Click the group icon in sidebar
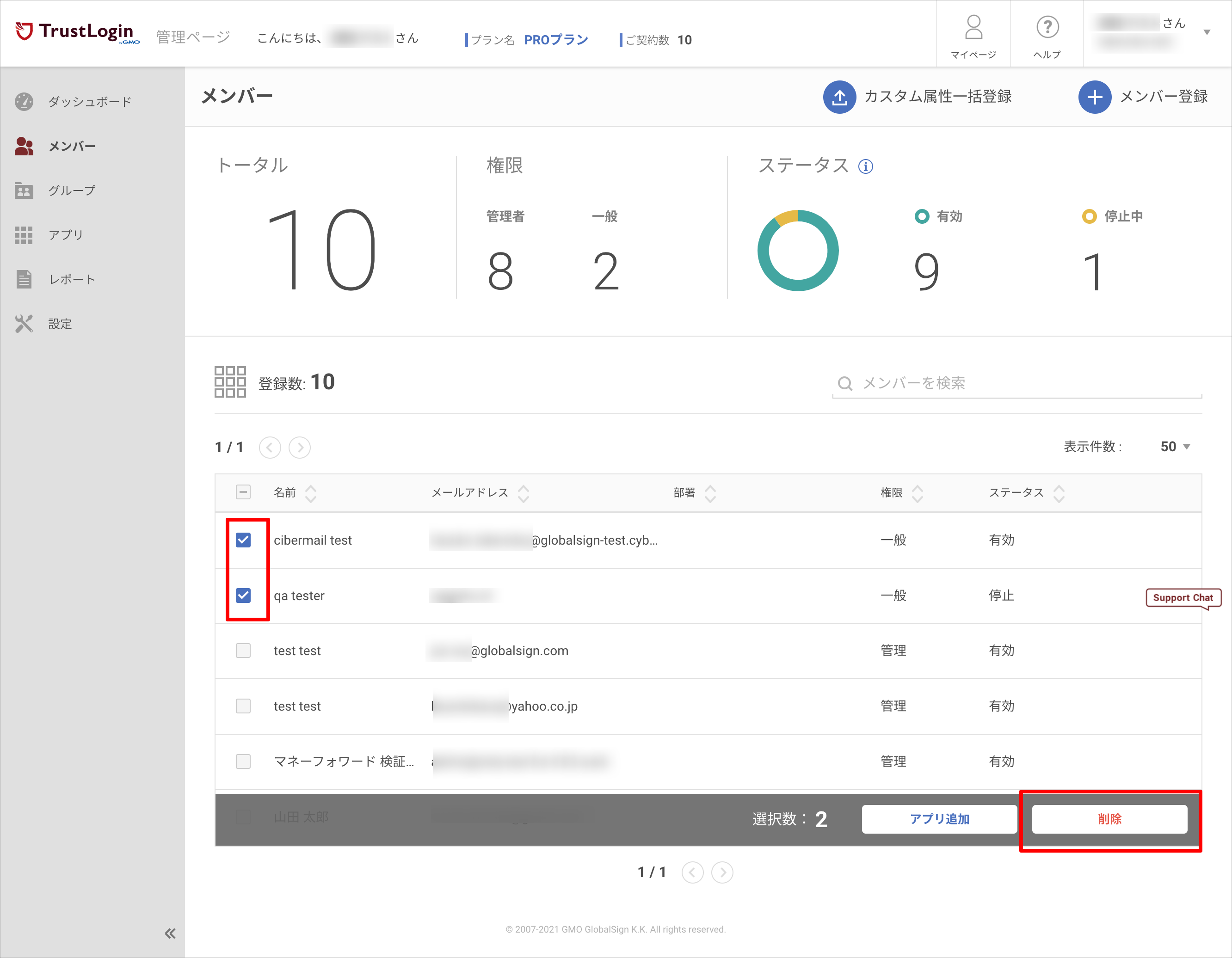The image size is (1232, 958). click(x=24, y=190)
